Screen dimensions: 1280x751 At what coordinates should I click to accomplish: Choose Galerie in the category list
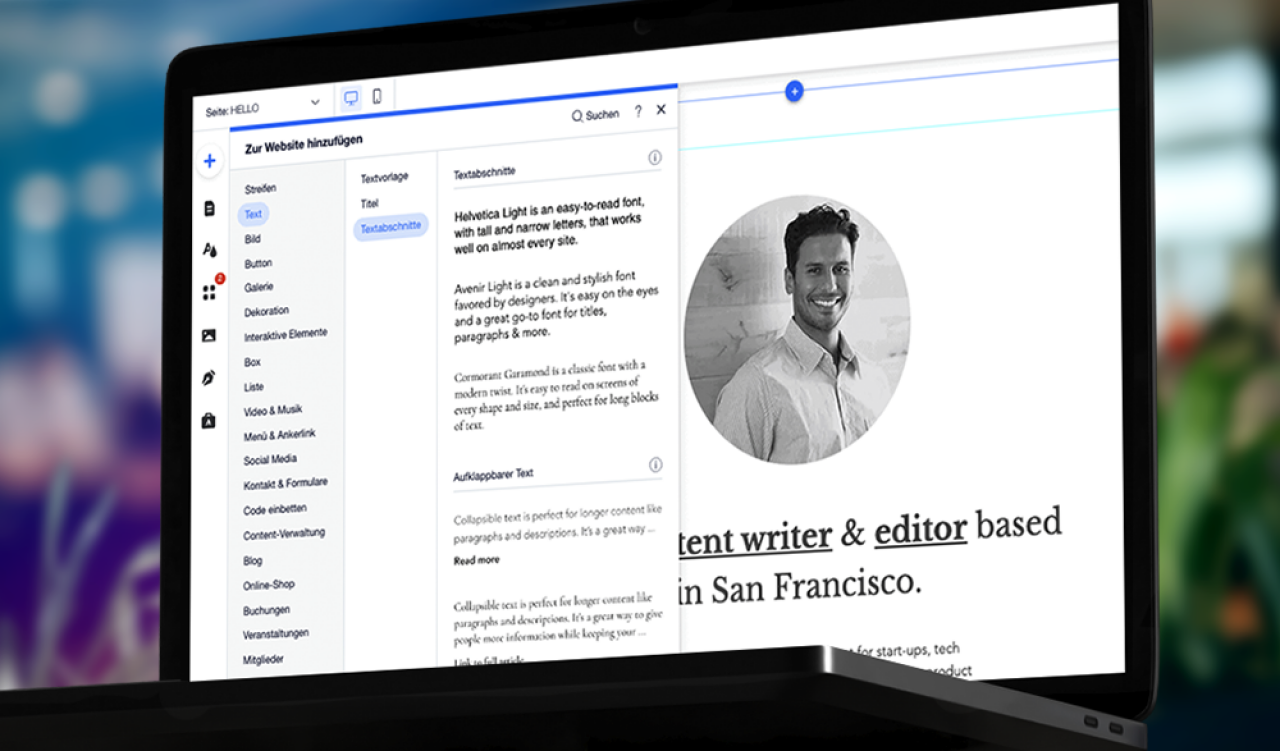(x=258, y=288)
